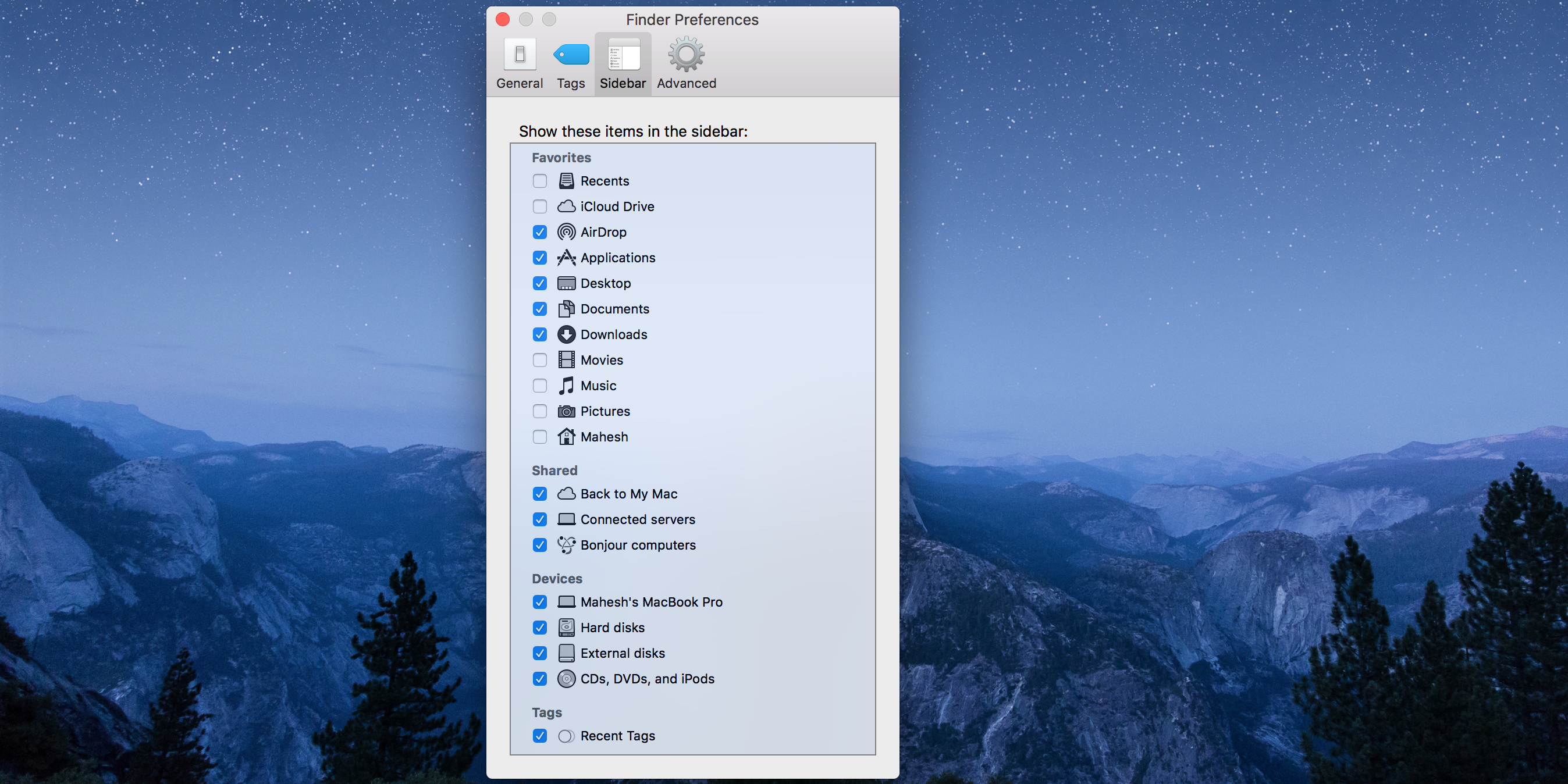Click the Bonjour computers icon
The image size is (1568, 784).
coord(566,545)
